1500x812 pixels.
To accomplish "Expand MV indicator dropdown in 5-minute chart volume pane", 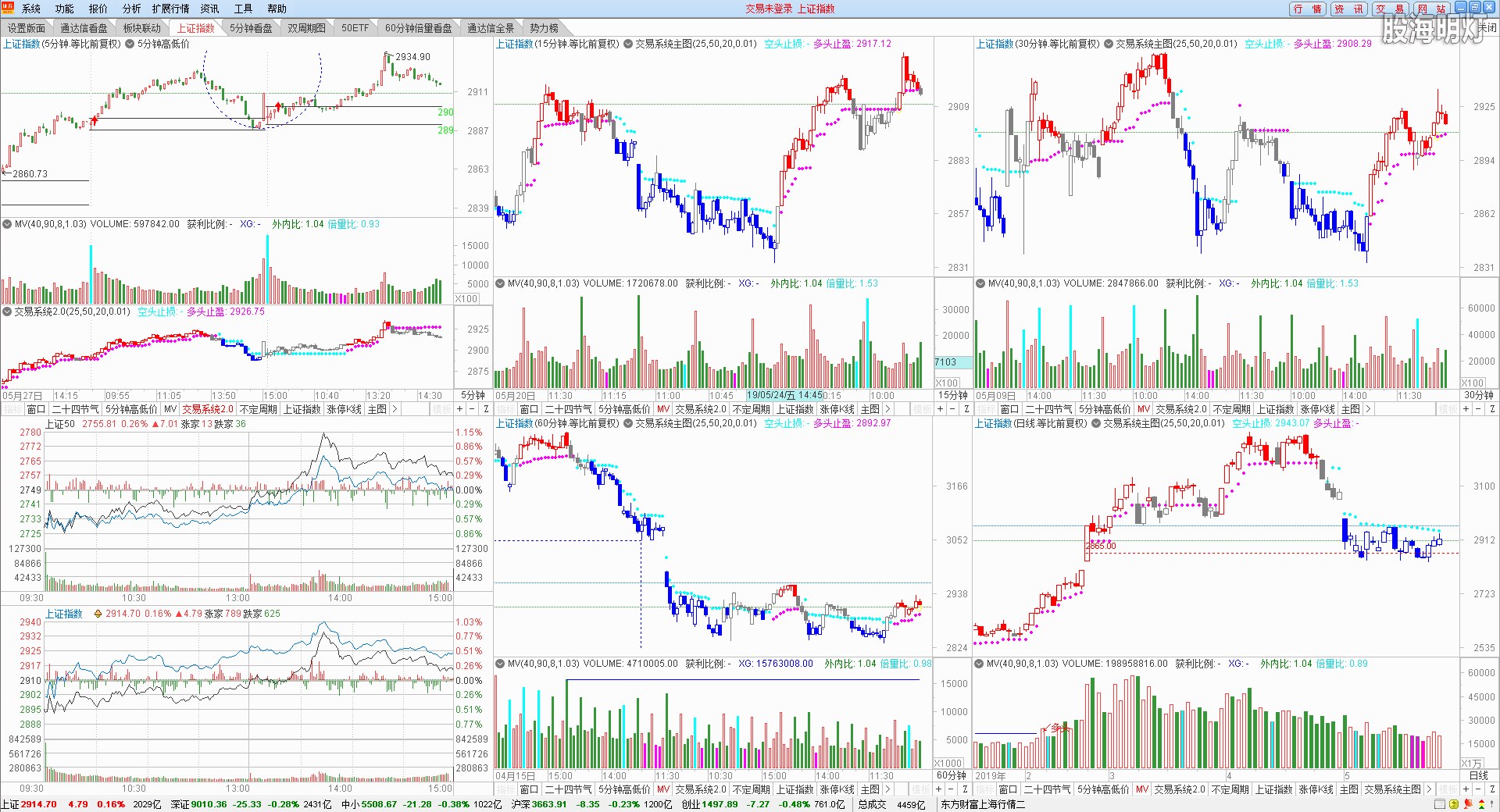I will tap(7, 224).
